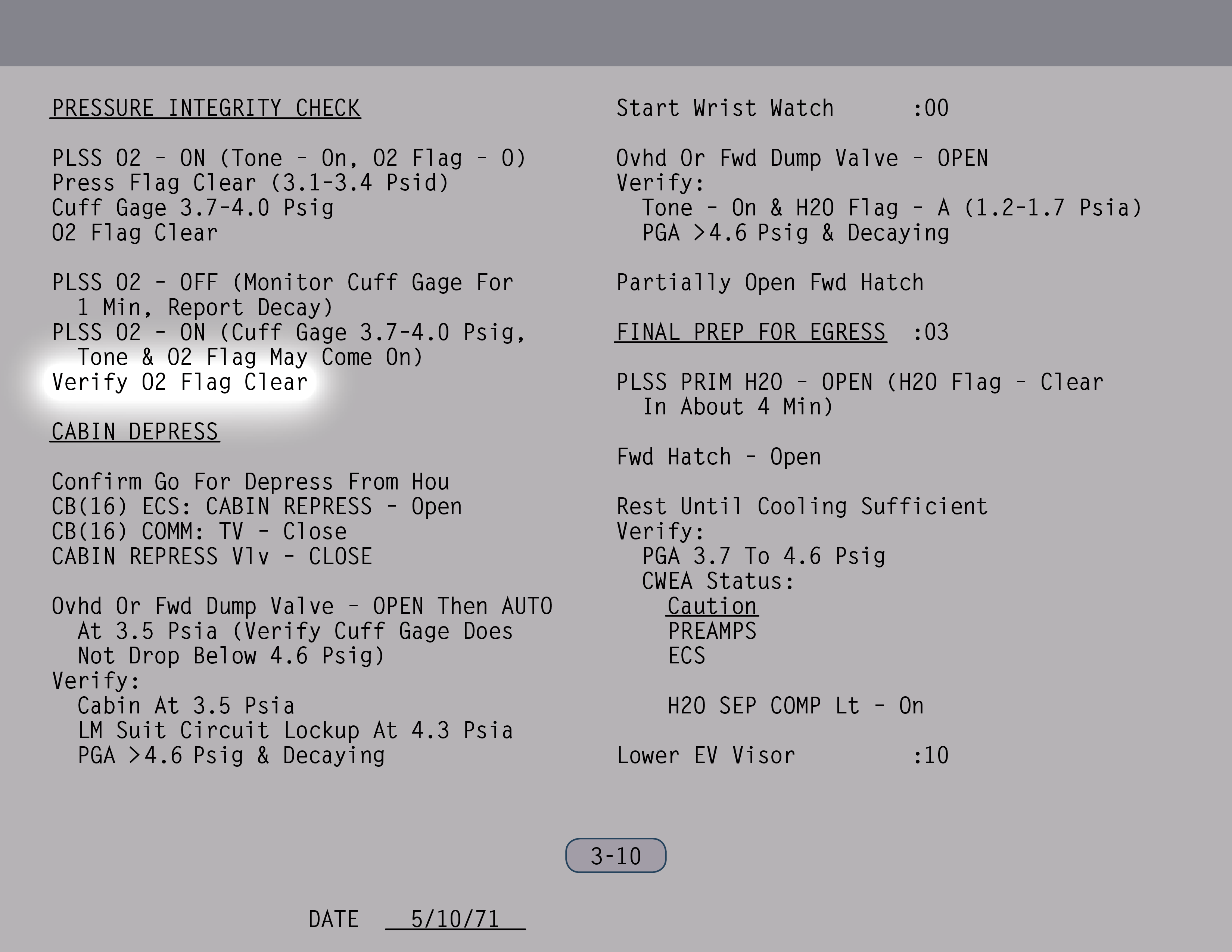Click Confirm Go For Depress line

[251, 482]
